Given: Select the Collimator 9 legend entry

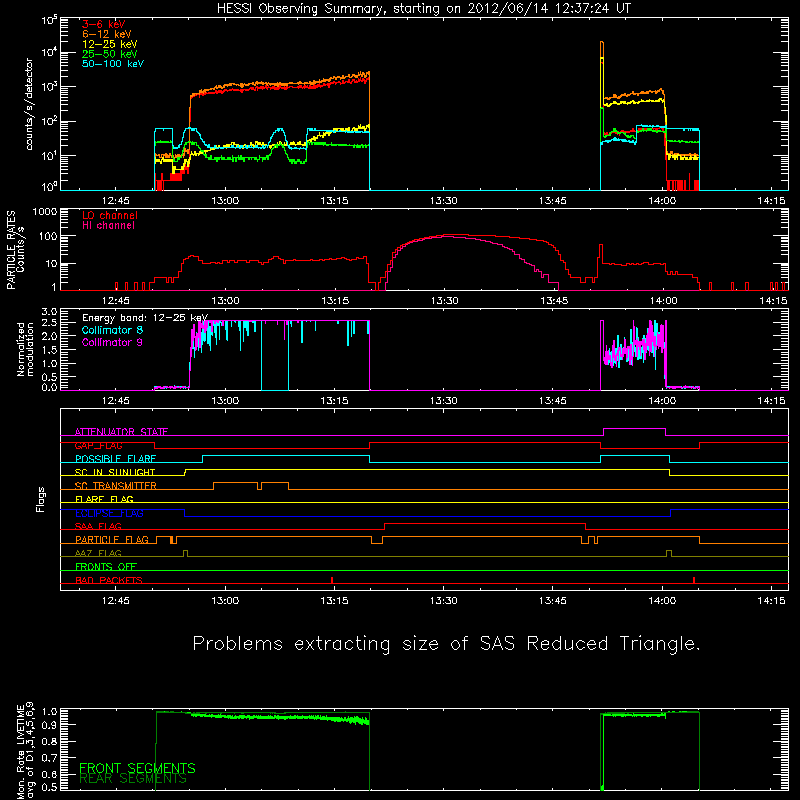Looking at the screenshot, I should coord(112,342).
